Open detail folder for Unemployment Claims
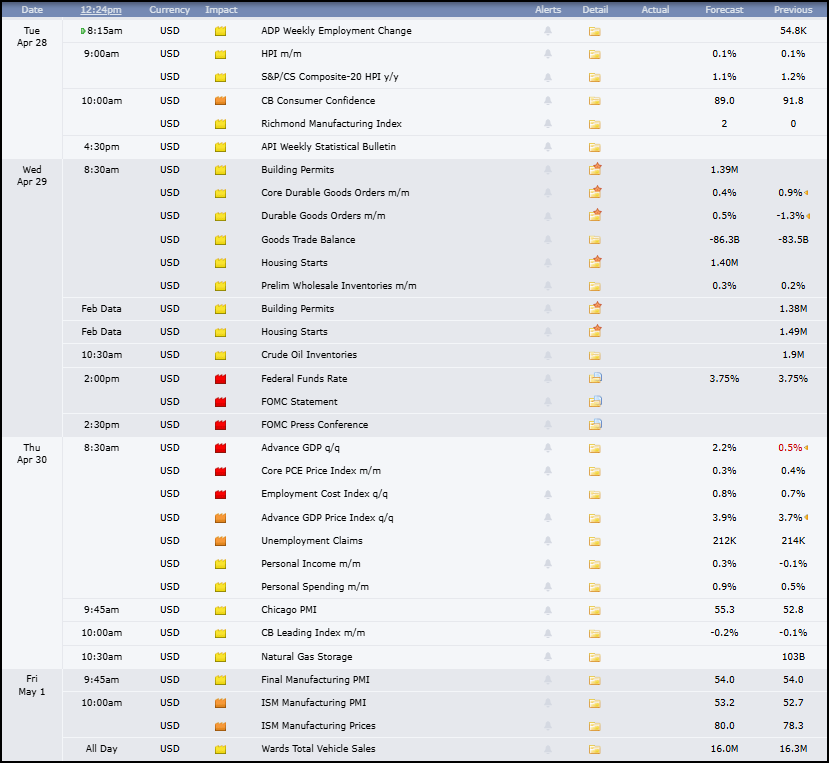This screenshot has height=763, width=829. pyautogui.click(x=595, y=541)
